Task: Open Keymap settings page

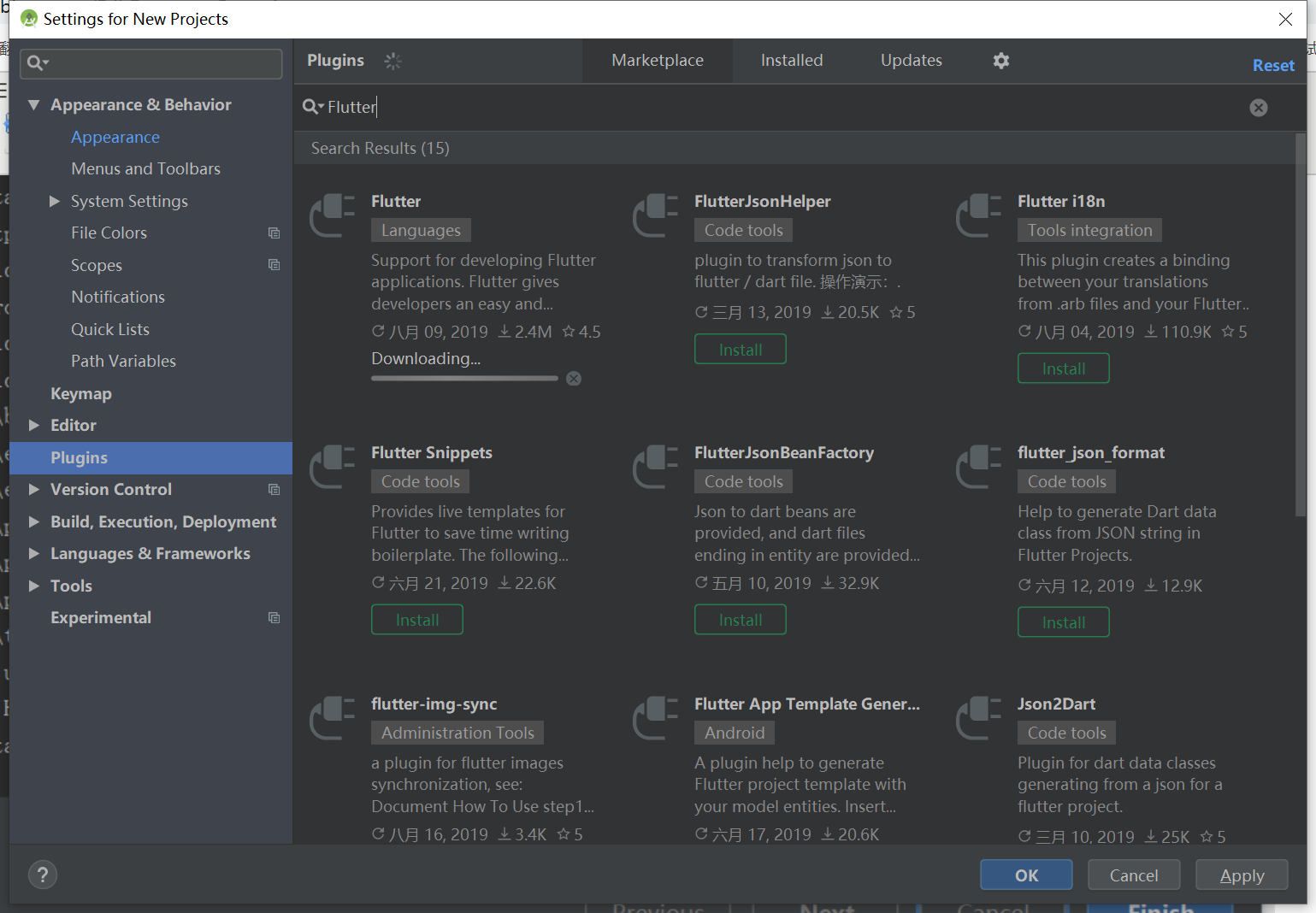Action: 81,393
